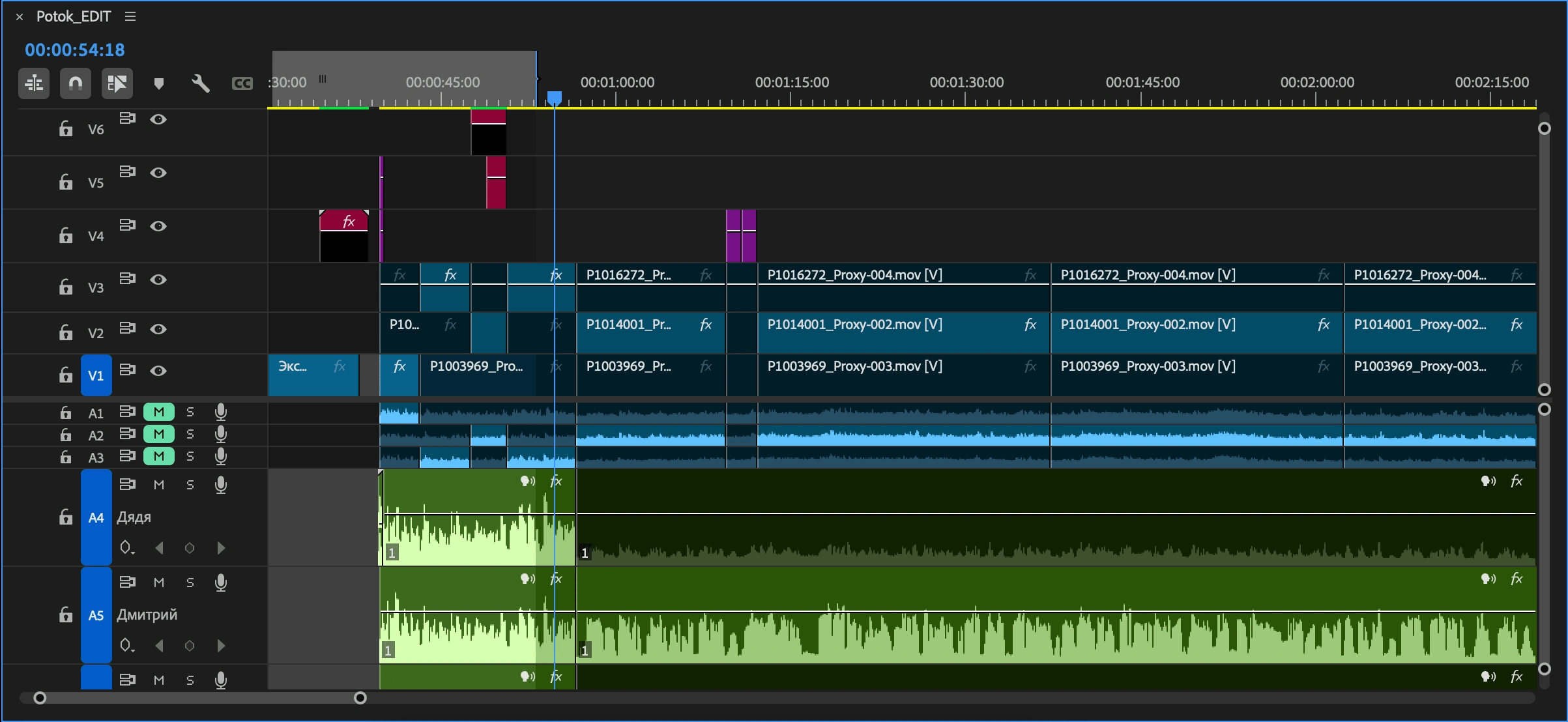Image resolution: width=1568 pixels, height=722 pixels.
Task: Click time ruler at 00:01:30:00
Action: (x=966, y=83)
